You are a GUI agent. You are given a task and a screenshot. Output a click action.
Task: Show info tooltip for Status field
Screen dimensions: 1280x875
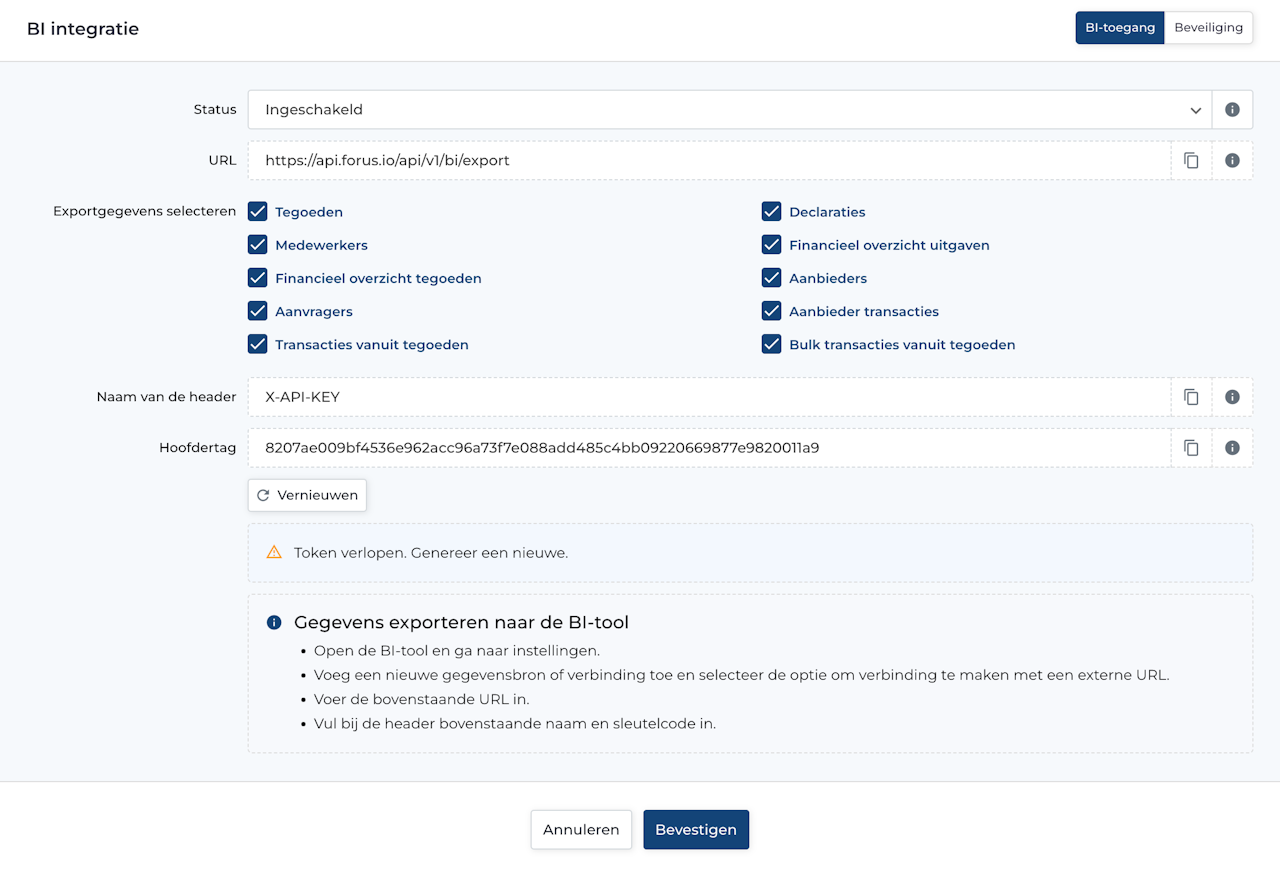click(x=1232, y=110)
